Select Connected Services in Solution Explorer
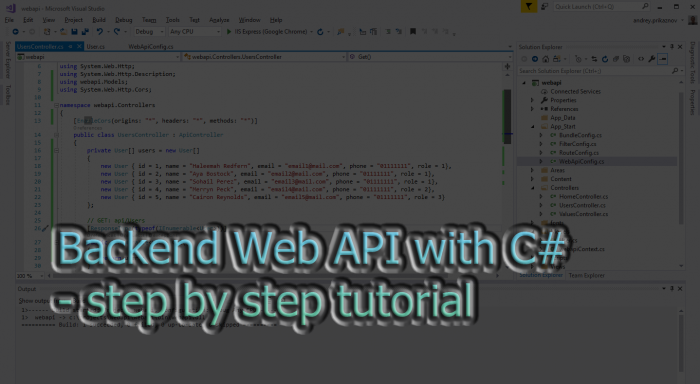Screen dimensions: 700x384 575,92
